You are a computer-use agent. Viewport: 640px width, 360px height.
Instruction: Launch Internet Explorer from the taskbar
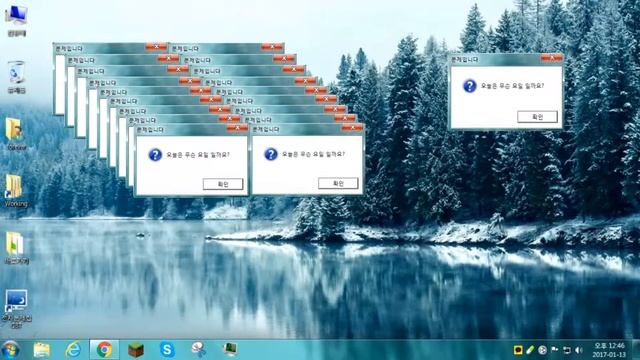(73, 350)
